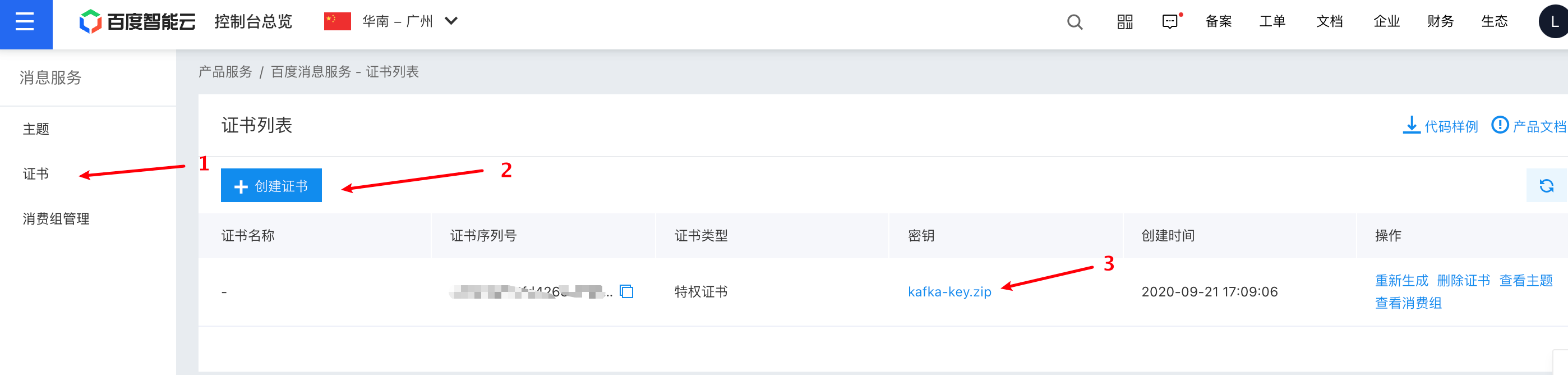Copy the certificate serial number

pos(626,291)
